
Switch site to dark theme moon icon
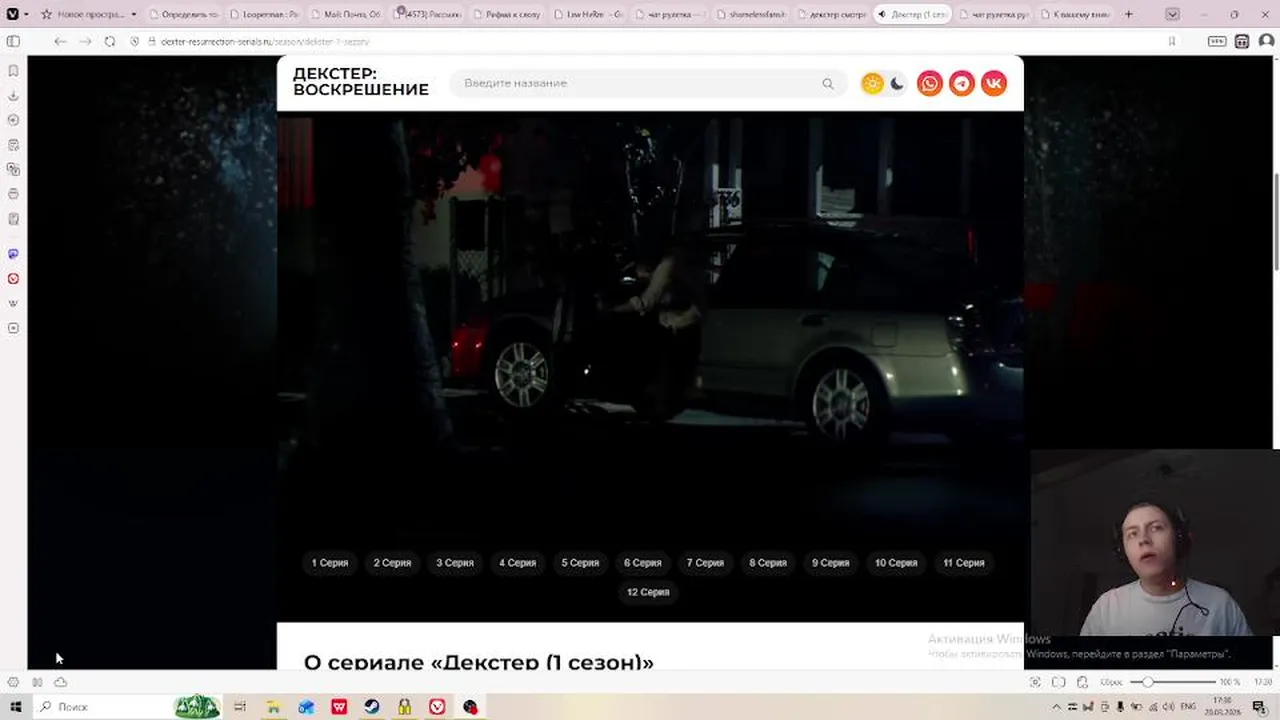tap(897, 83)
